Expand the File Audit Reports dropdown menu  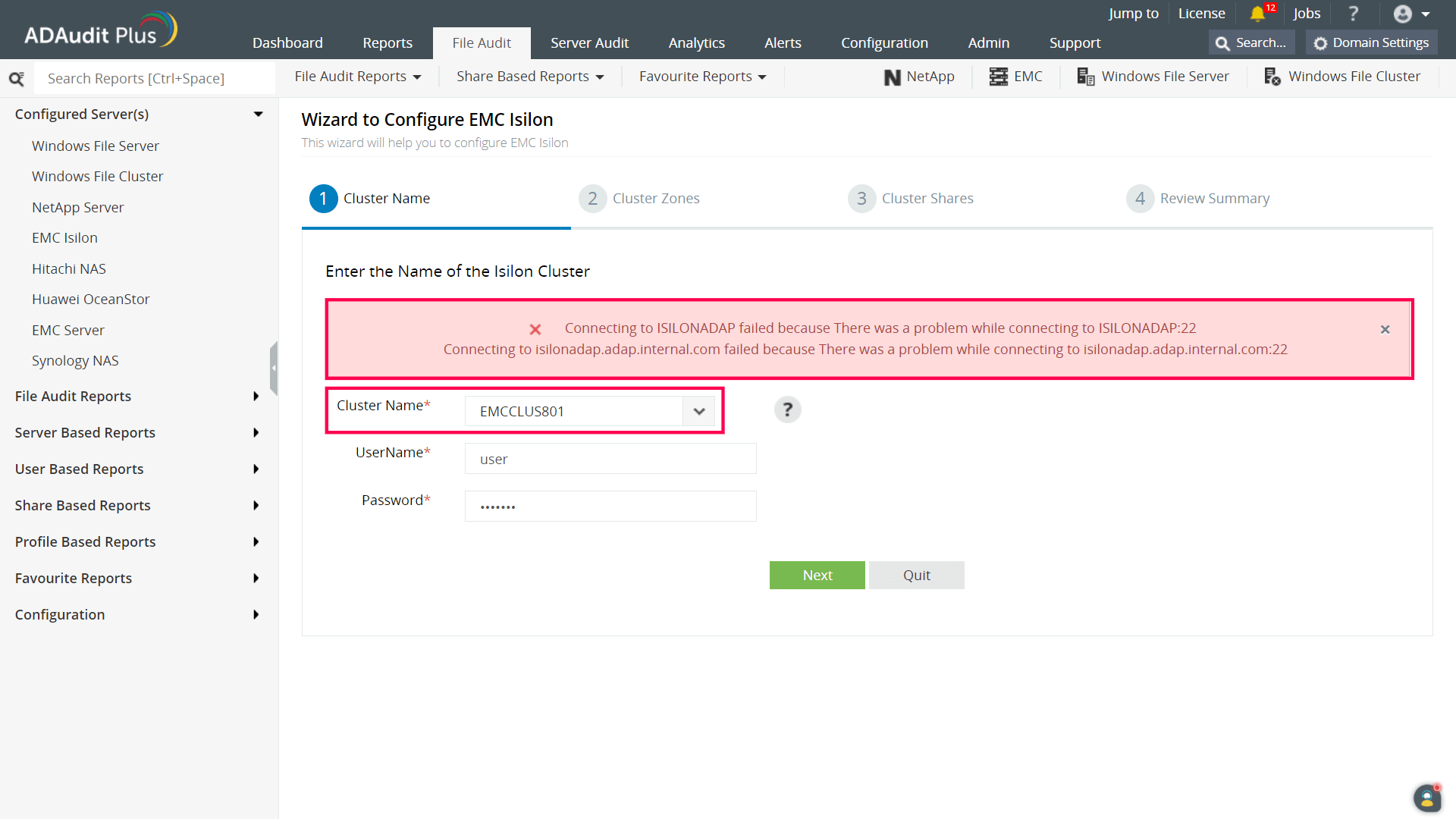pyautogui.click(x=358, y=76)
